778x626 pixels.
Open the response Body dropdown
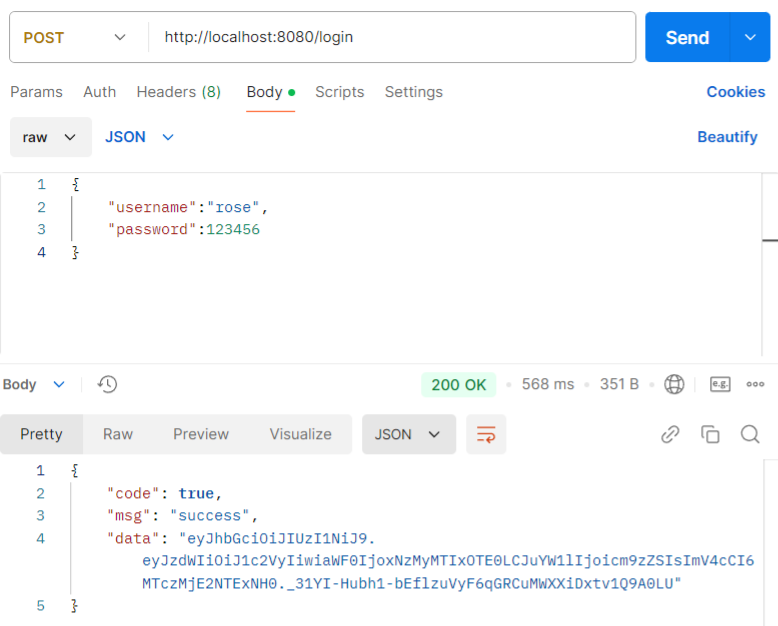coord(34,384)
